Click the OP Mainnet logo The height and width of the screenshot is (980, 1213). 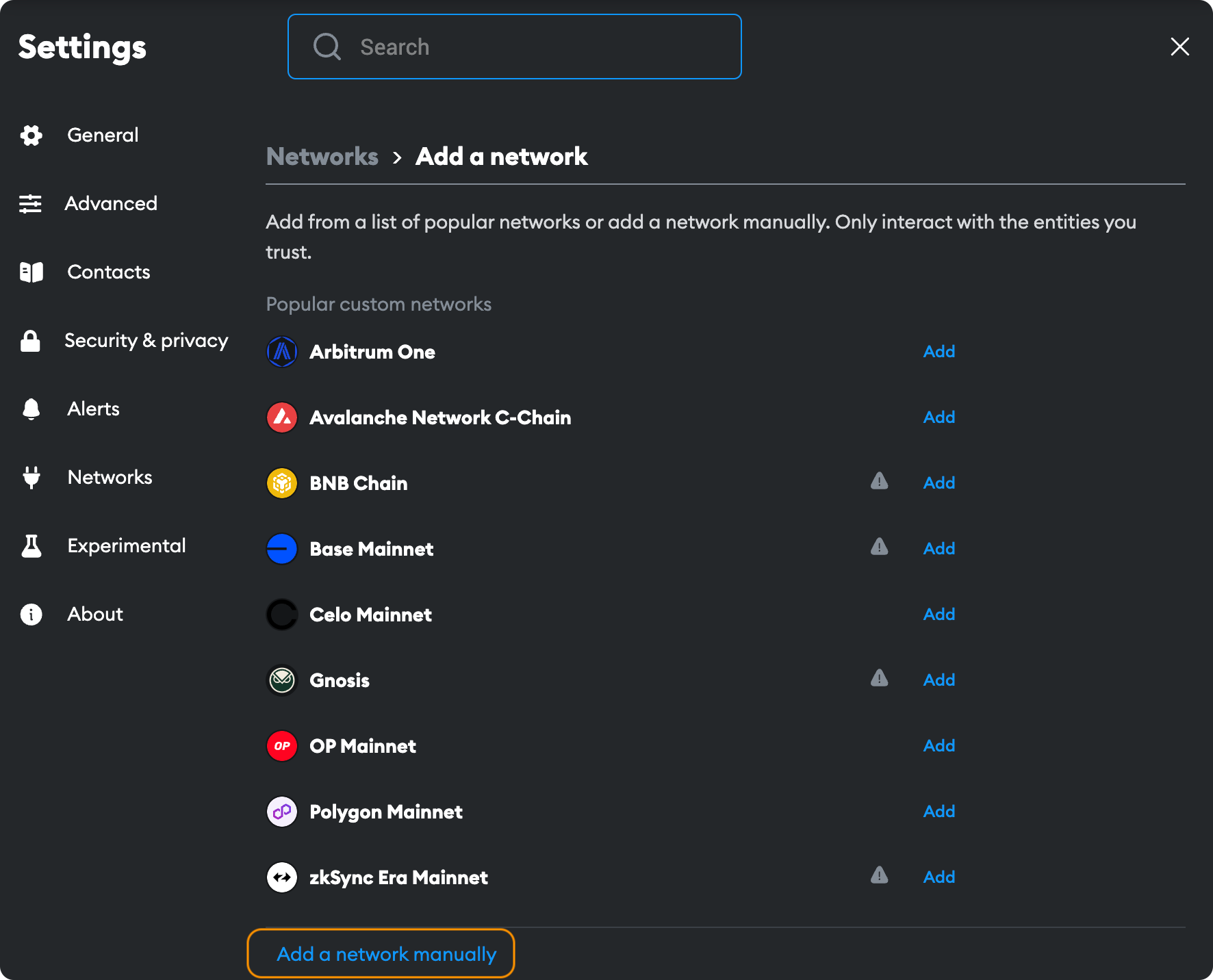tap(282, 746)
